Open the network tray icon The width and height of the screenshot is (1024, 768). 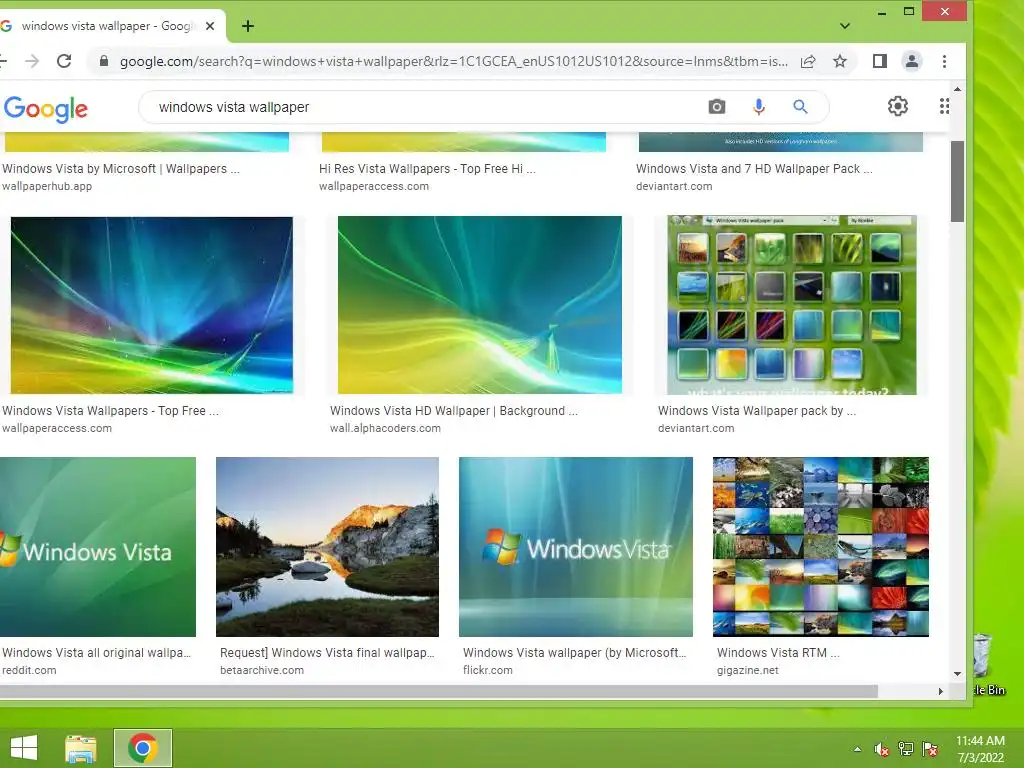[906, 749]
